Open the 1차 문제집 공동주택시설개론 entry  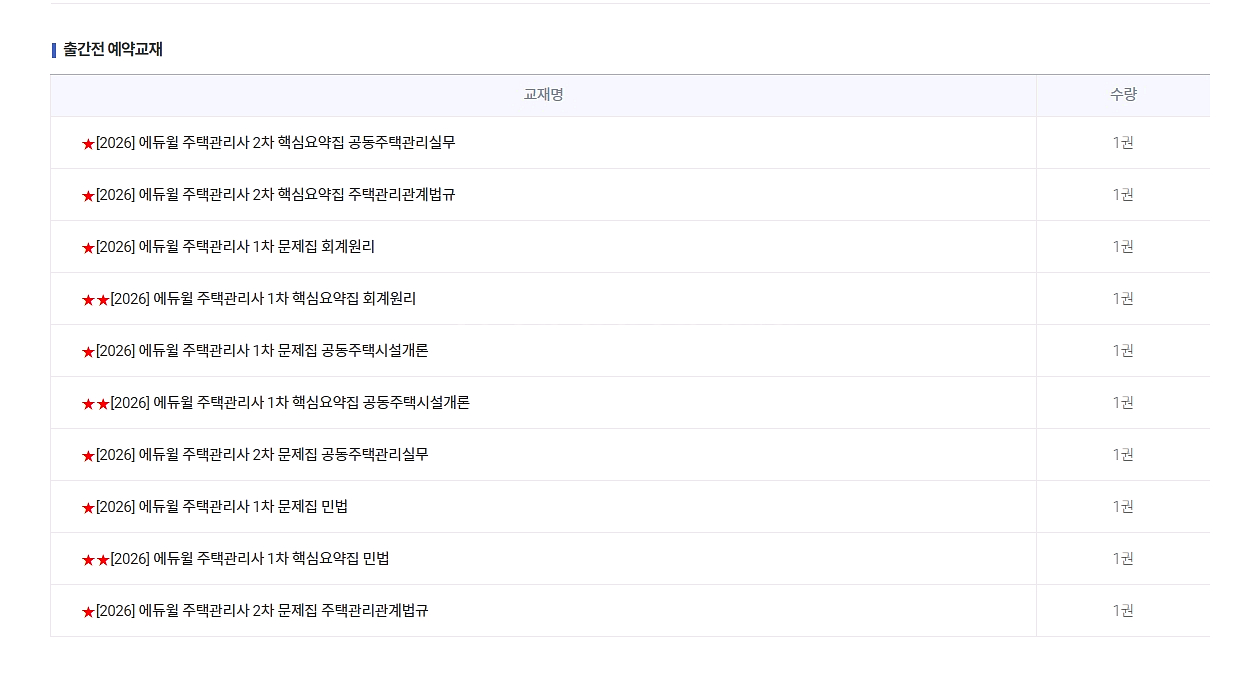[x=262, y=351]
